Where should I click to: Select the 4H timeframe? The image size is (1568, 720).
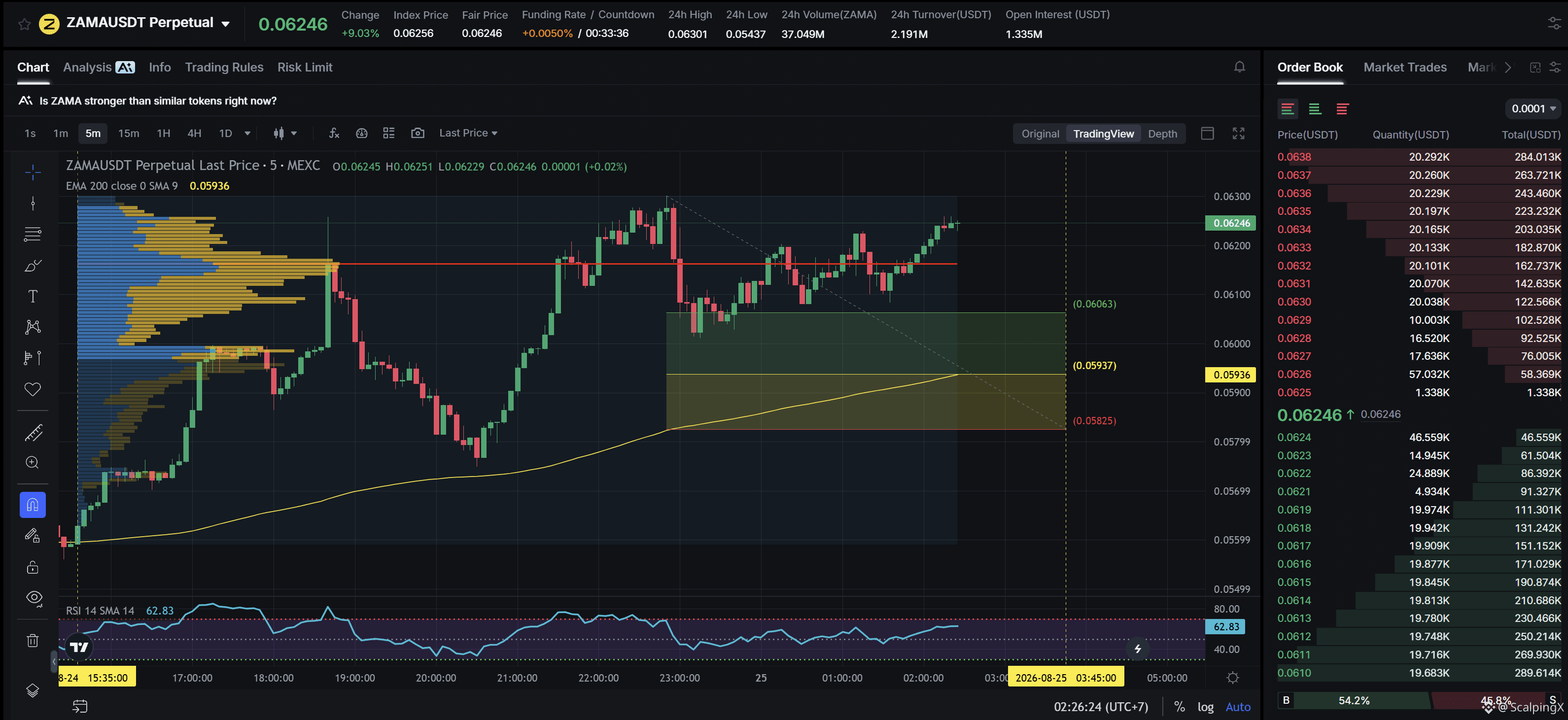coord(194,133)
